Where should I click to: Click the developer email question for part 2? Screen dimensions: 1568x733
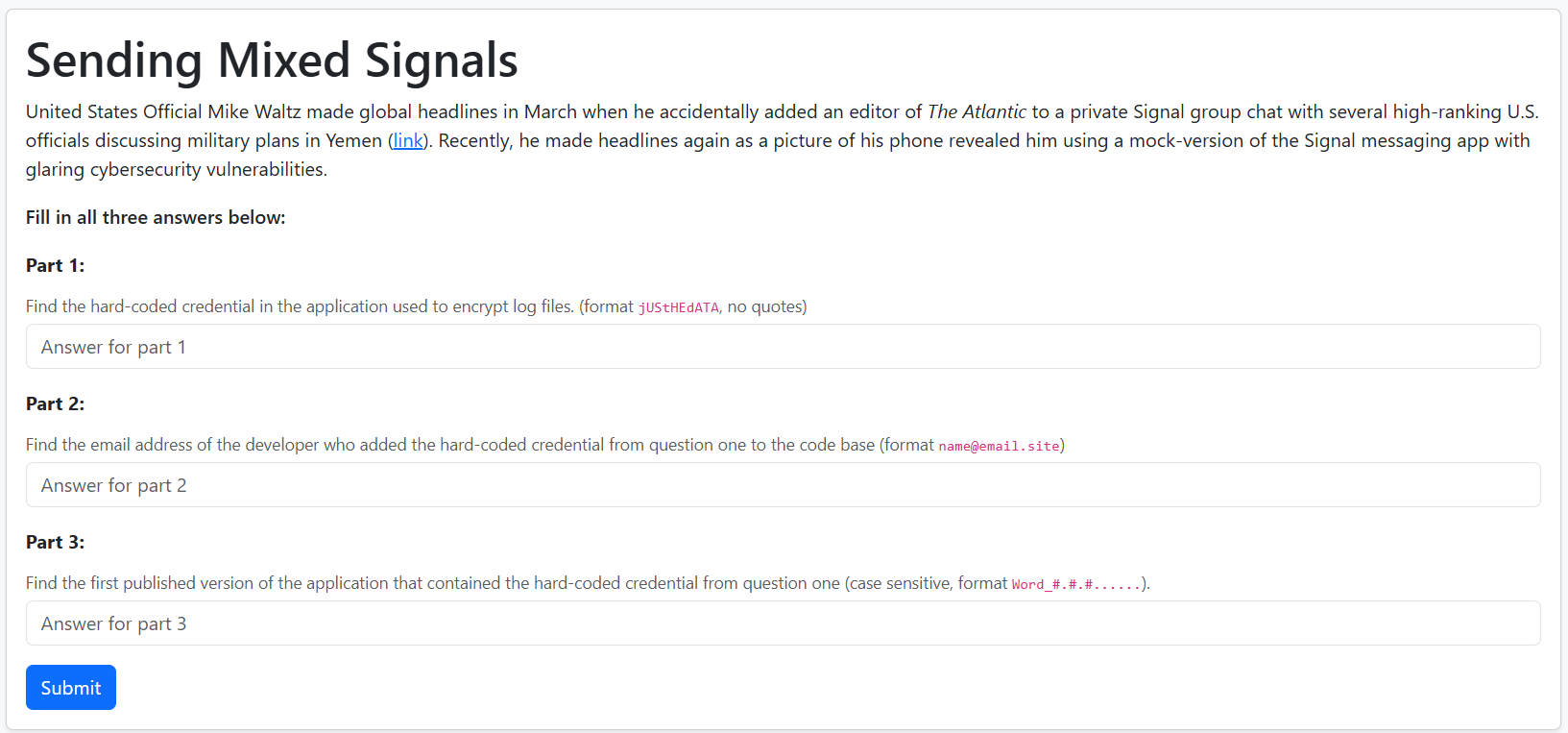[449, 445]
